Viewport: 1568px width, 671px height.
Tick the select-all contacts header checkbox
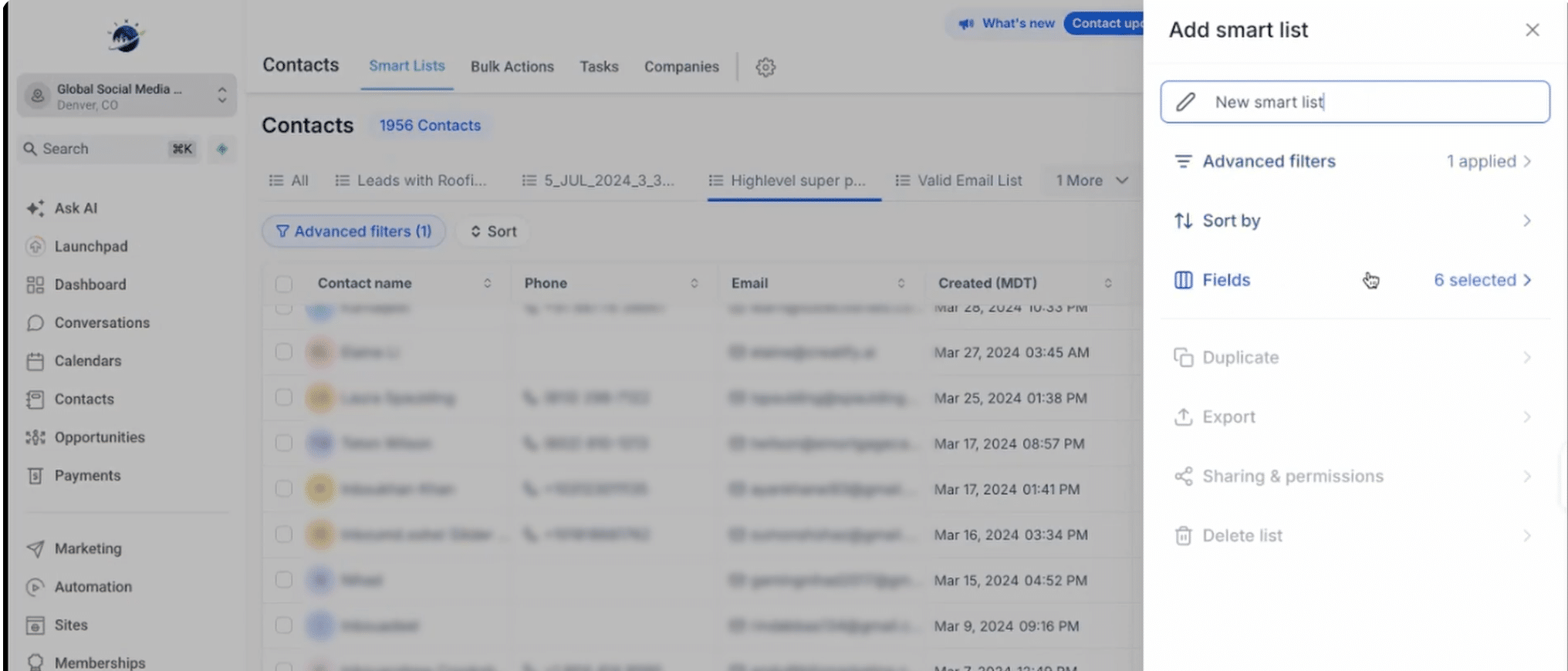[x=284, y=284]
